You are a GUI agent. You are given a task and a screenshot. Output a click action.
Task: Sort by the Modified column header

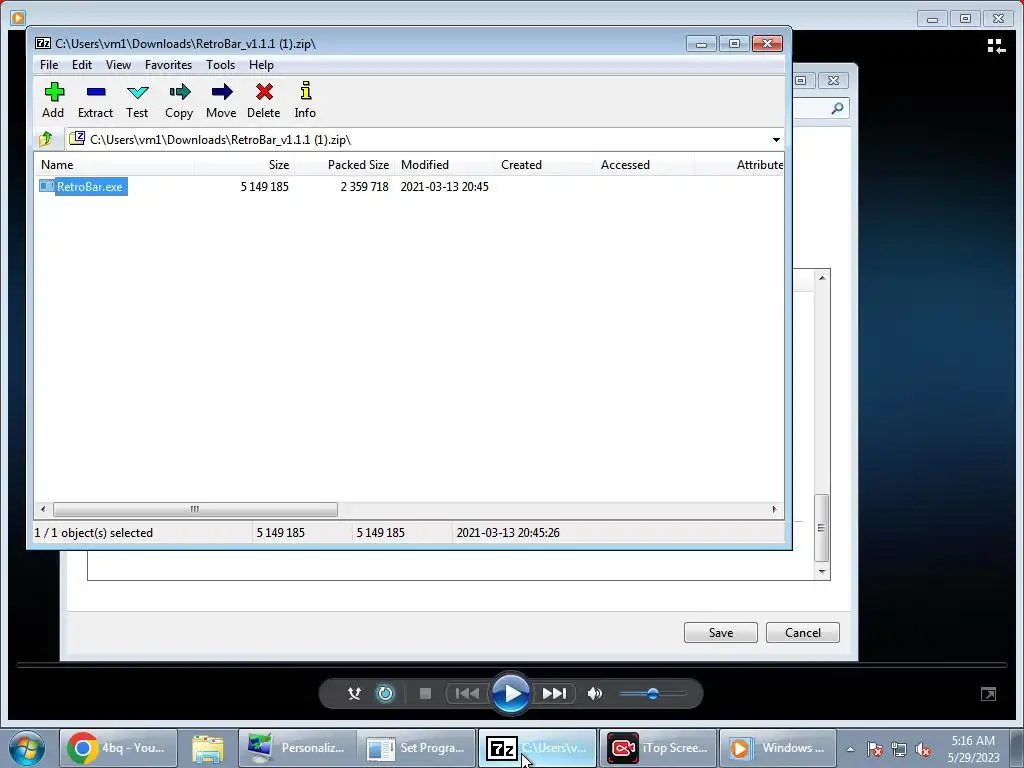point(445,165)
